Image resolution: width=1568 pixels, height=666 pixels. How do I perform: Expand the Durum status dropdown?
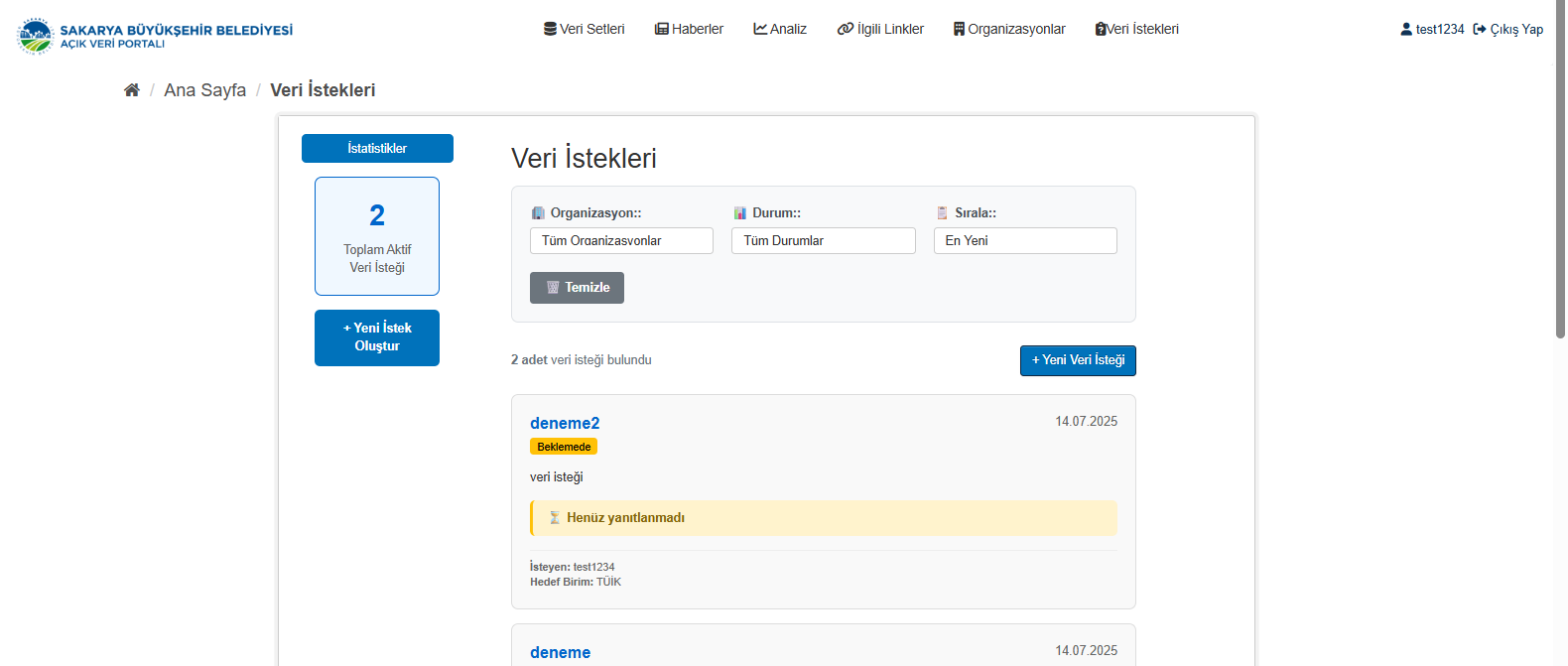pyautogui.click(x=823, y=241)
